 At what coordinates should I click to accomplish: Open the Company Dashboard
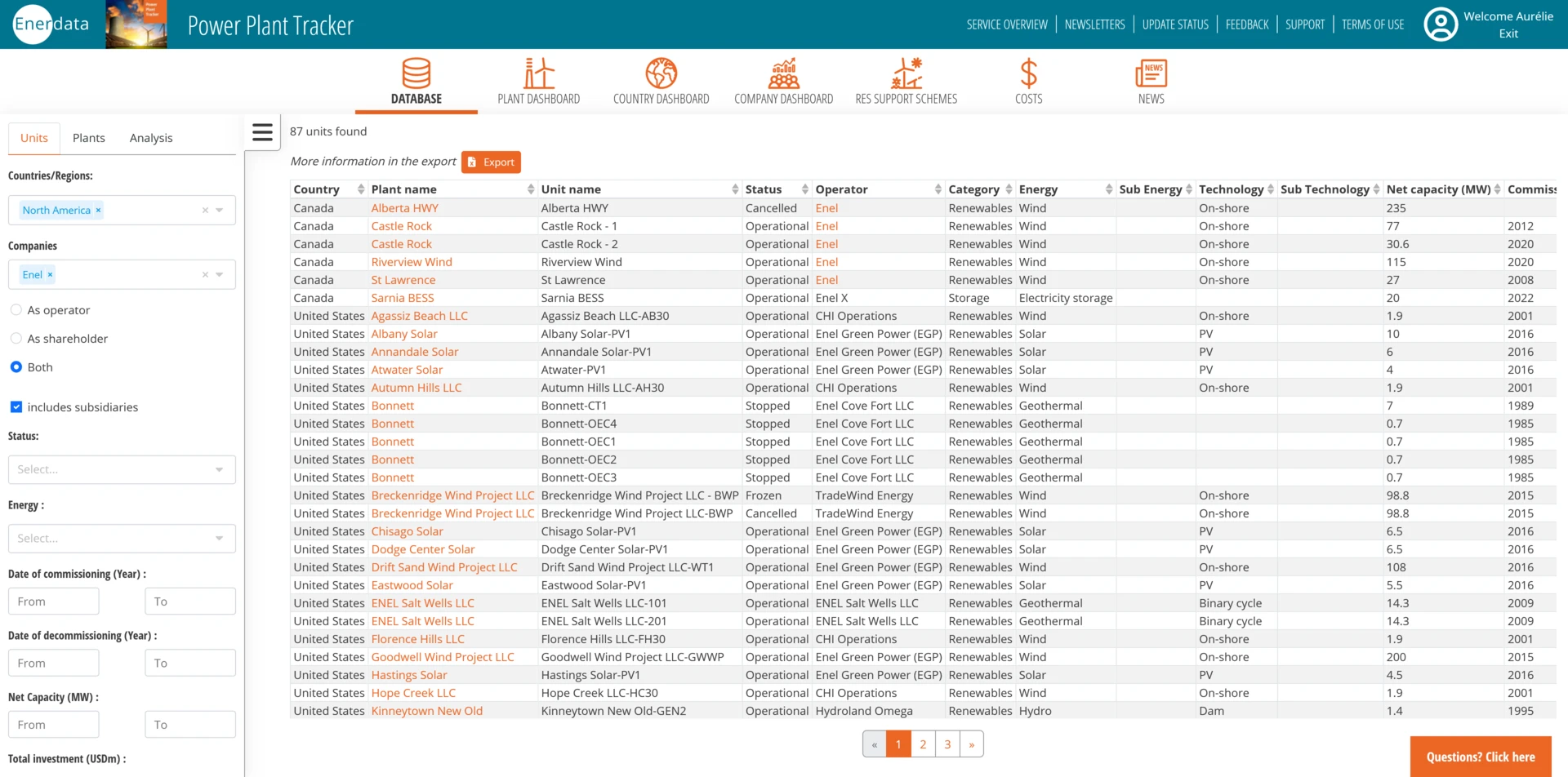[783, 80]
